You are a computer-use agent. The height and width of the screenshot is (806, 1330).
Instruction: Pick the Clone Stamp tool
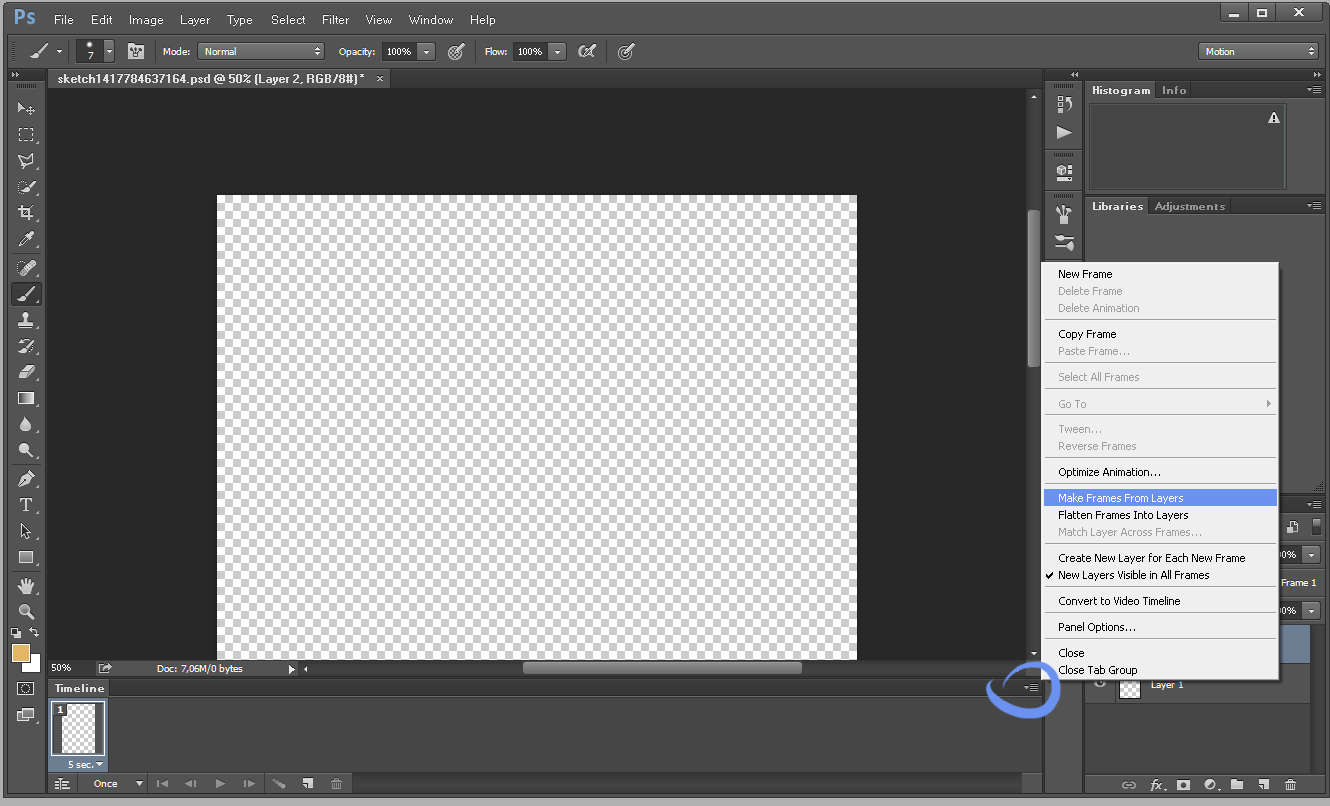coord(26,320)
